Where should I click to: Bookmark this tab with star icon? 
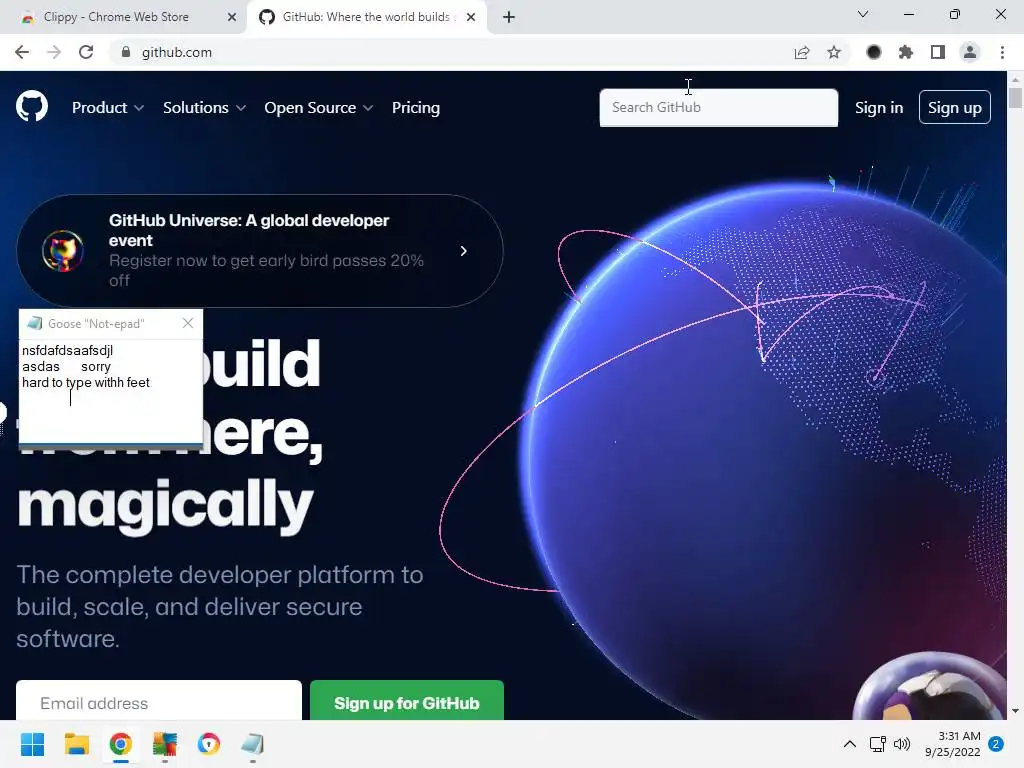[x=834, y=52]
